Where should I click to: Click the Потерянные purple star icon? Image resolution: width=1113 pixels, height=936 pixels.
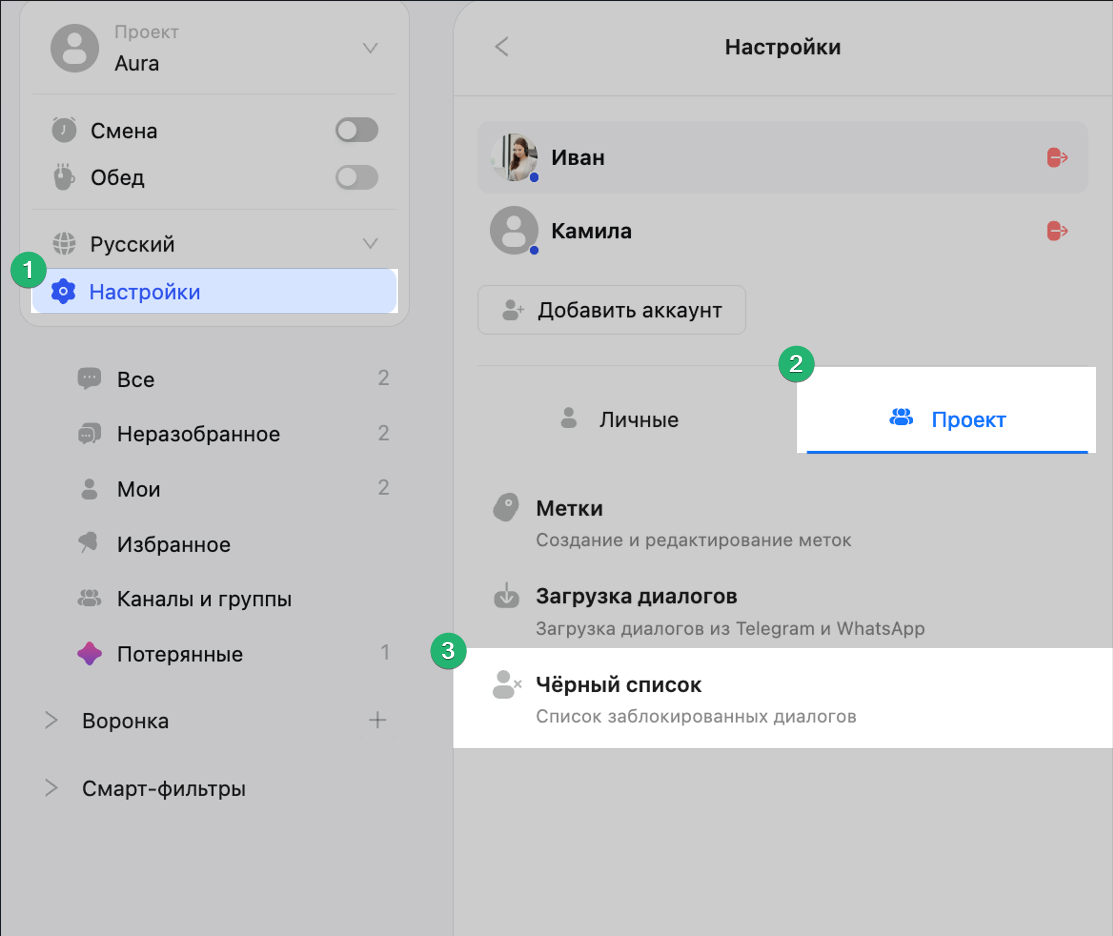90,655
